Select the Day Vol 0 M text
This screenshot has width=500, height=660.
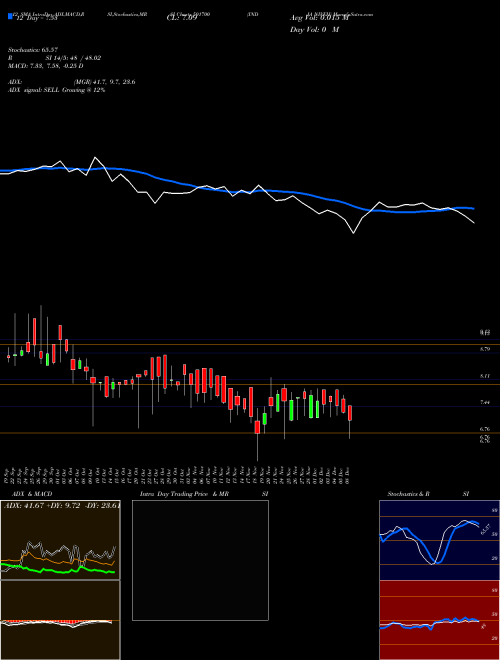click(x=314, y=29)
